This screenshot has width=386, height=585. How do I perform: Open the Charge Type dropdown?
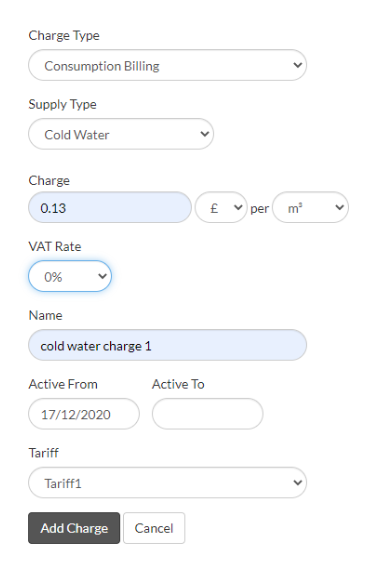[x=167, y=65]
